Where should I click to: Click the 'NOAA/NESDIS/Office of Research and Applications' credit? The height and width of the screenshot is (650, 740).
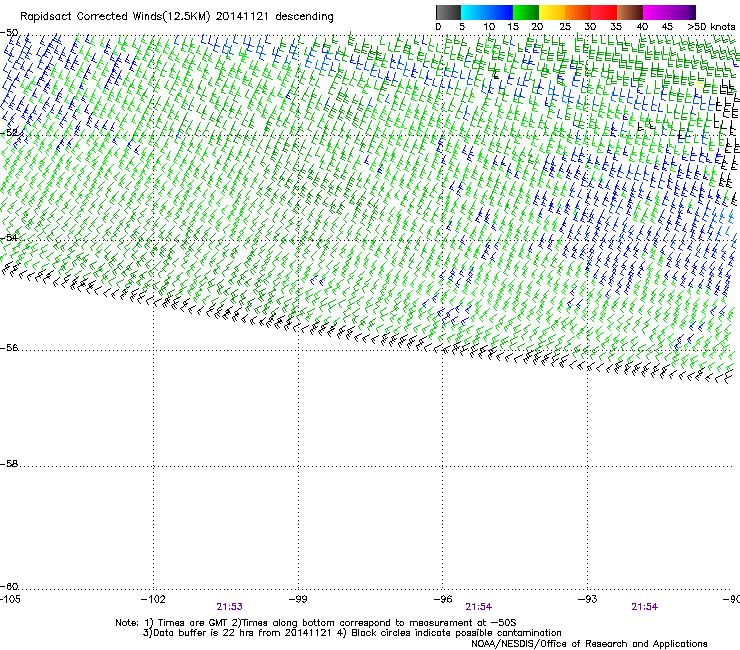(589, 644)
